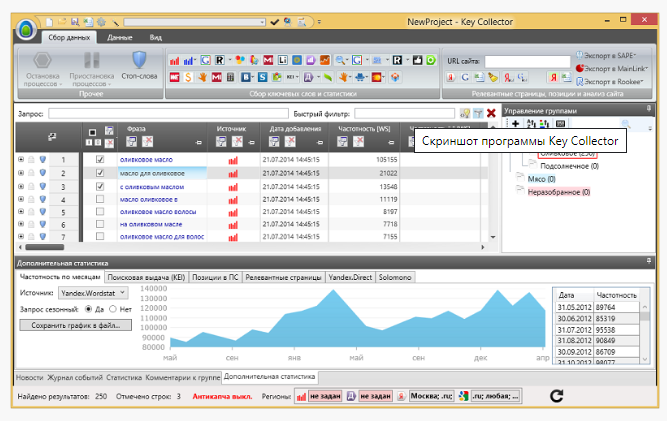This screenshot has width=667, height=421.
Task: Click the red M Mail.ru ribbon icon
Action: click(268, 60)
